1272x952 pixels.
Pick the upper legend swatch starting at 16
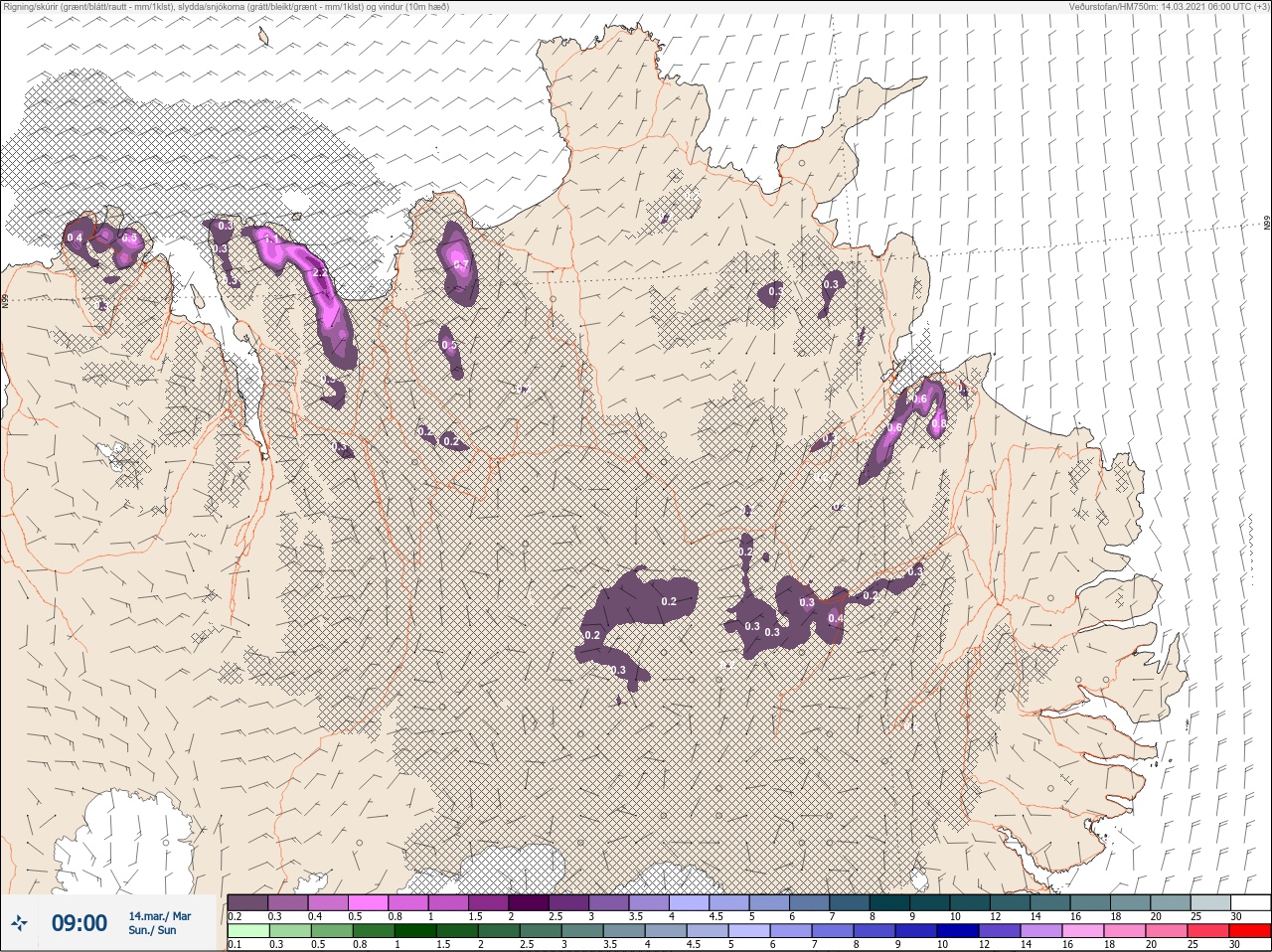(1090, 902)
